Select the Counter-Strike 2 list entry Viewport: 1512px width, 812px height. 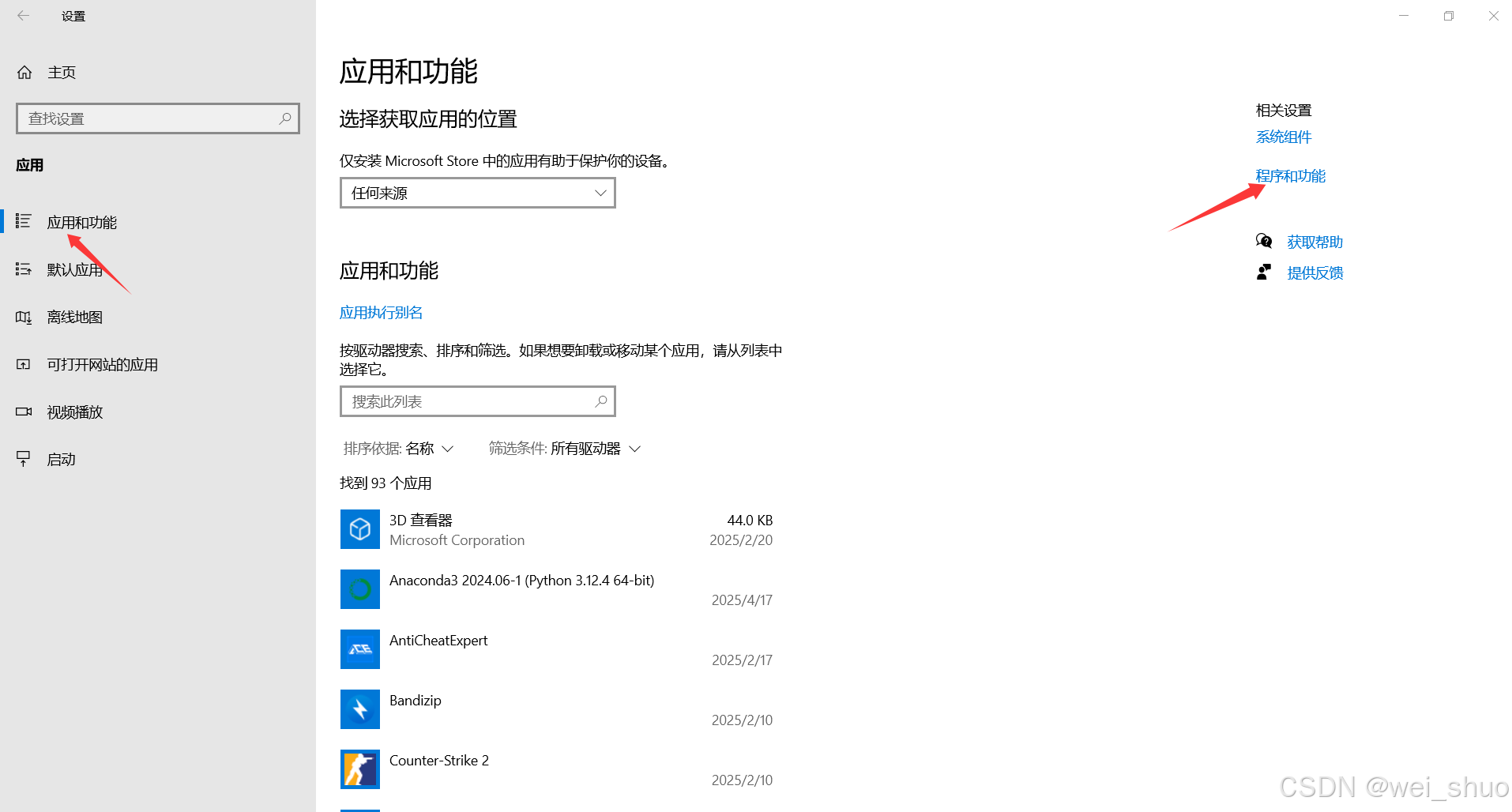[557, 769]
